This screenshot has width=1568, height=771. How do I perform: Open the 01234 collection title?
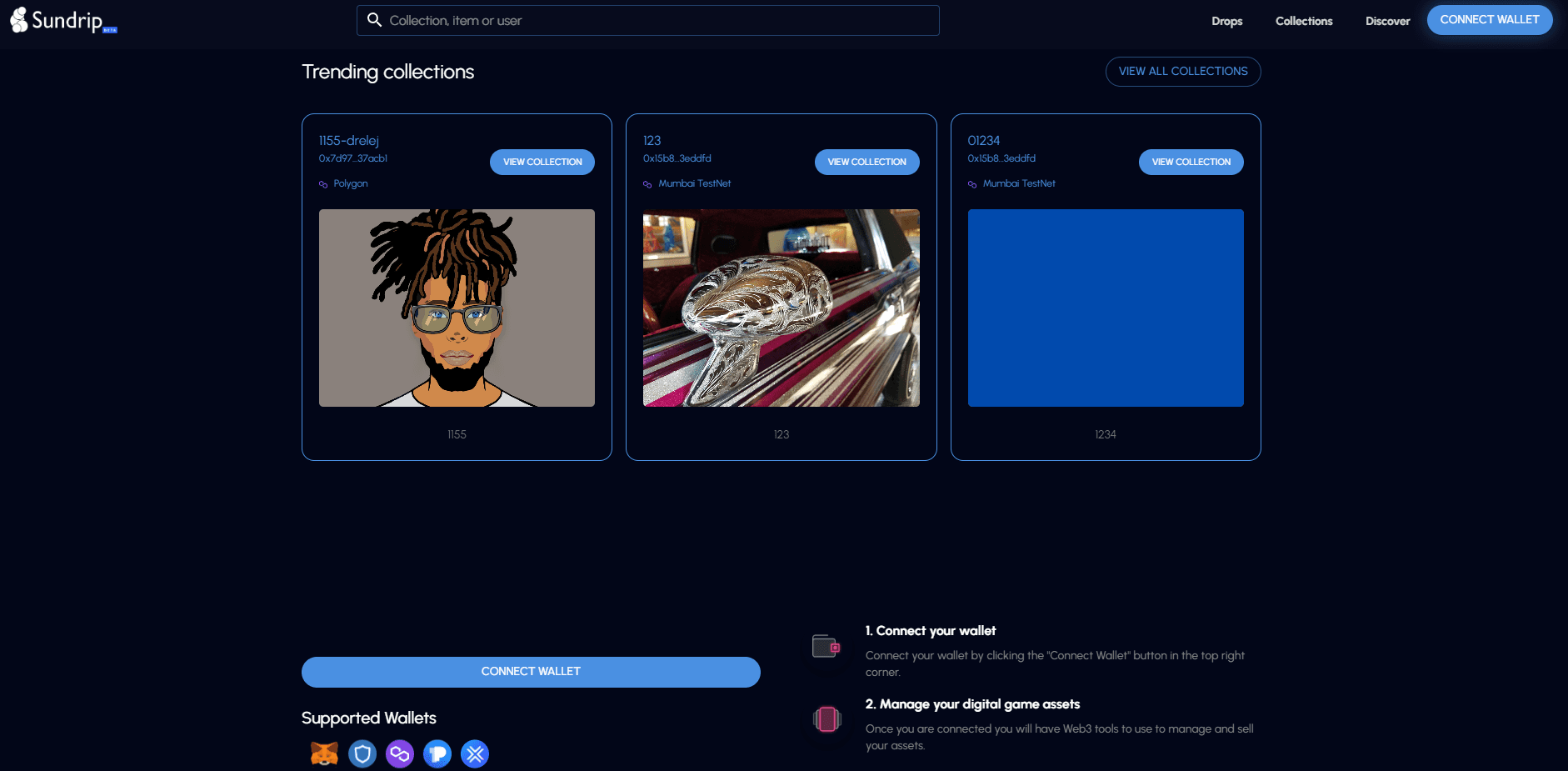pos(983,141)
